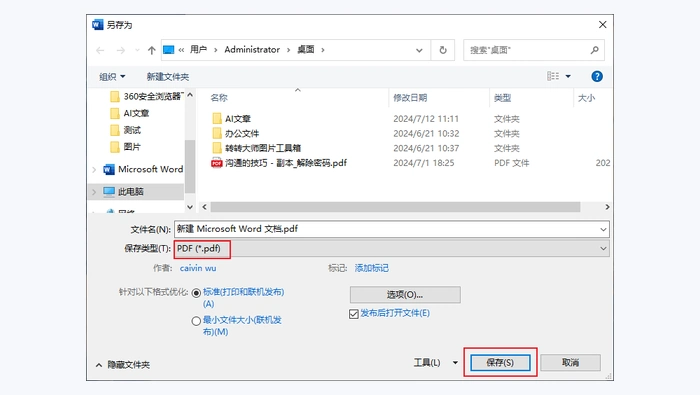
Task: Open the 组织 menu
Action: tap(112, 77)
